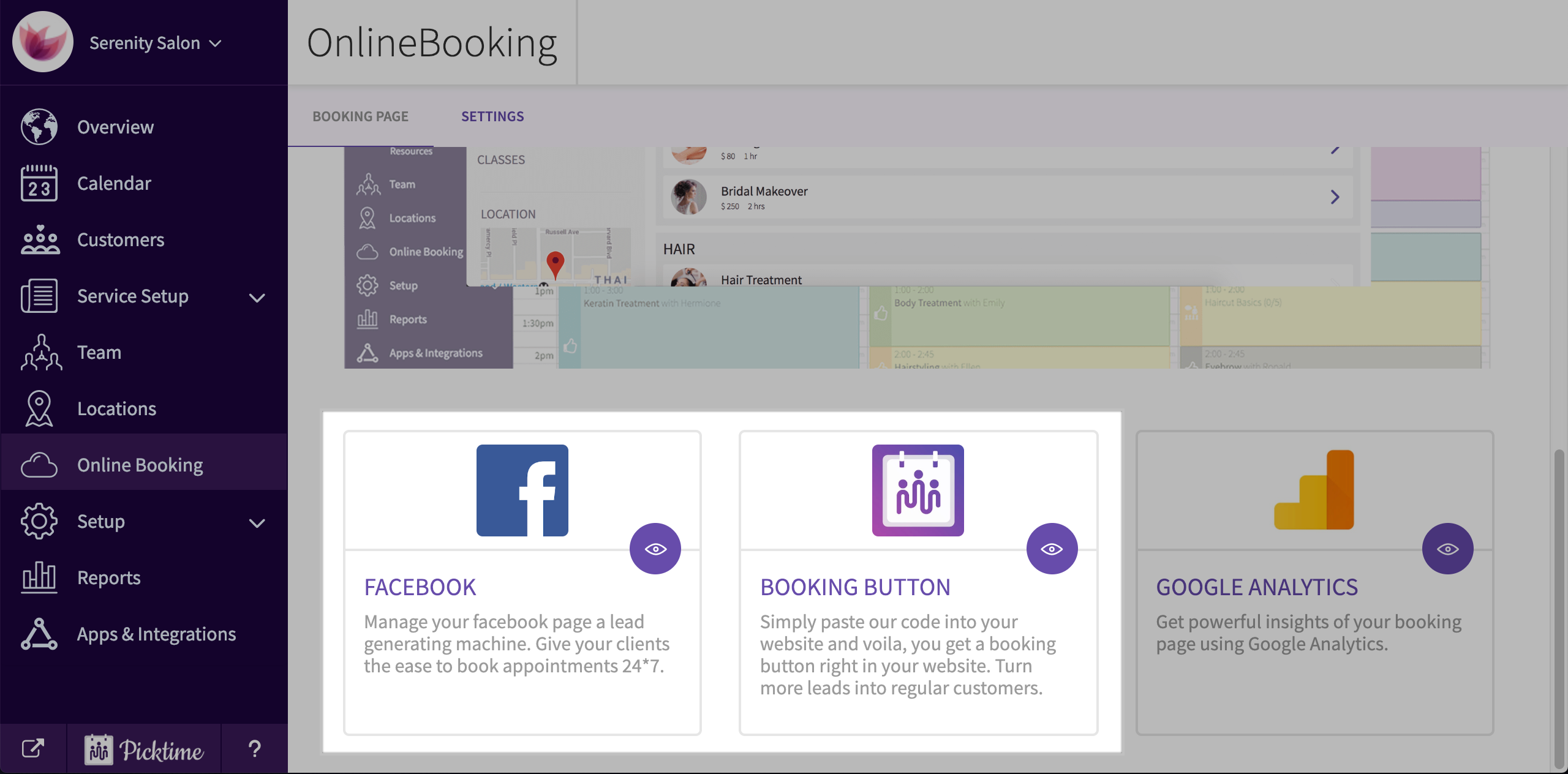Click the external link icon at bottom left
1568x774 pixels.
[x=33, y=748]
